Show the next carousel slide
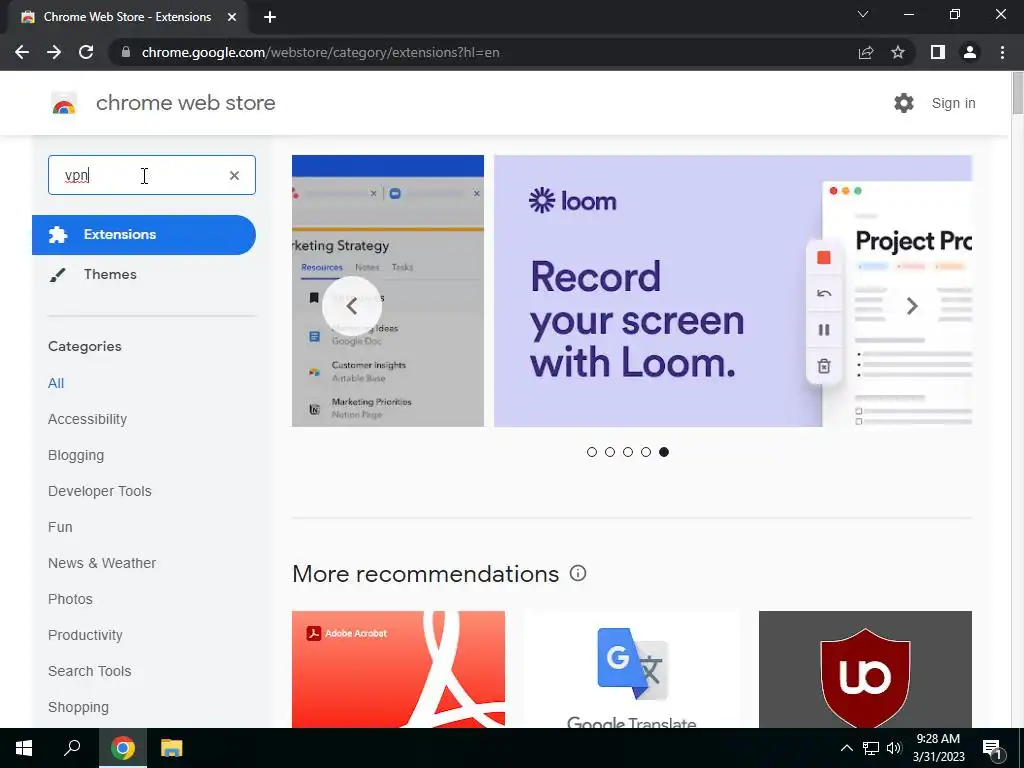The width and height of the screenshot is (1024, 768). [x=912, y=306]
